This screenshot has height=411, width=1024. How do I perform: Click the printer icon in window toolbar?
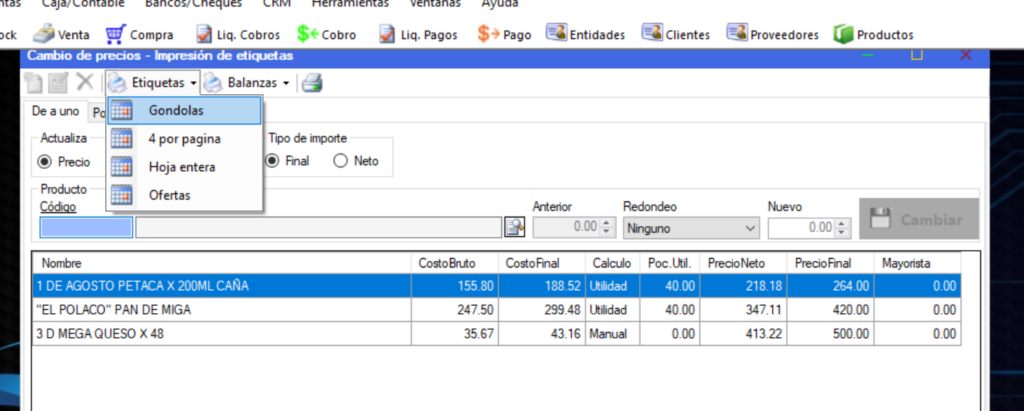coord(312,83)
